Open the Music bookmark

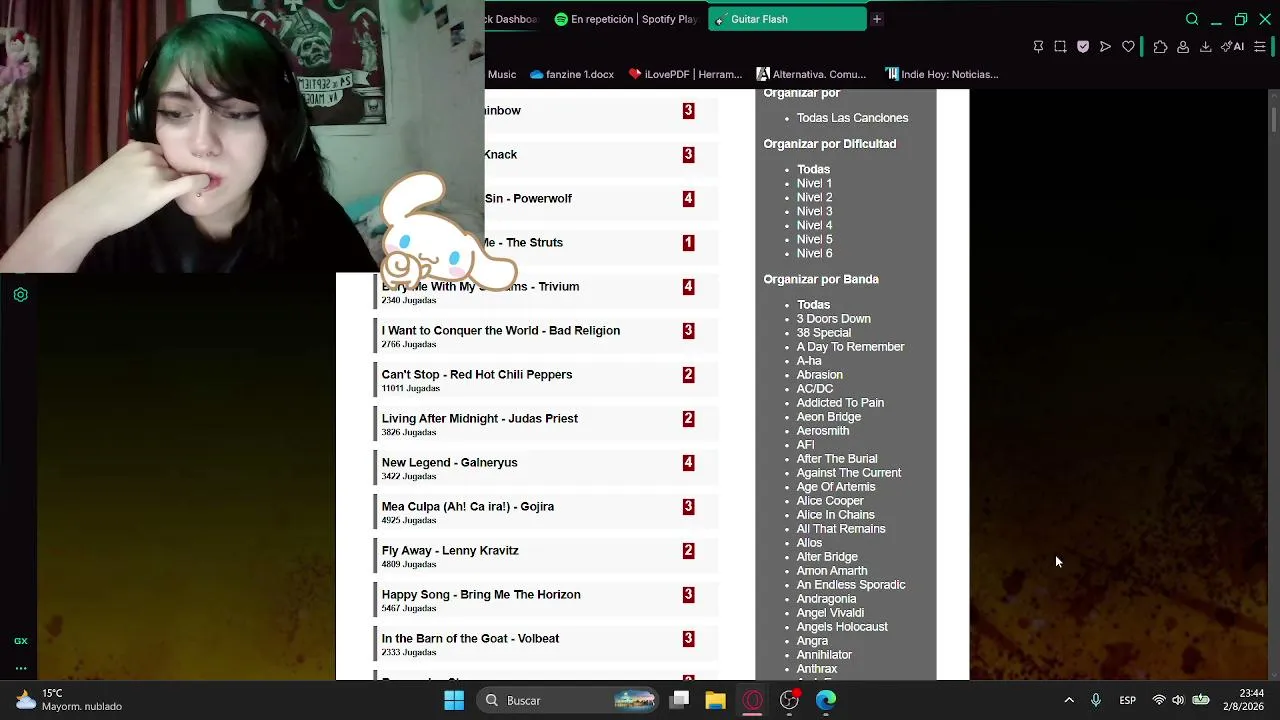click(x=502, y=74)
